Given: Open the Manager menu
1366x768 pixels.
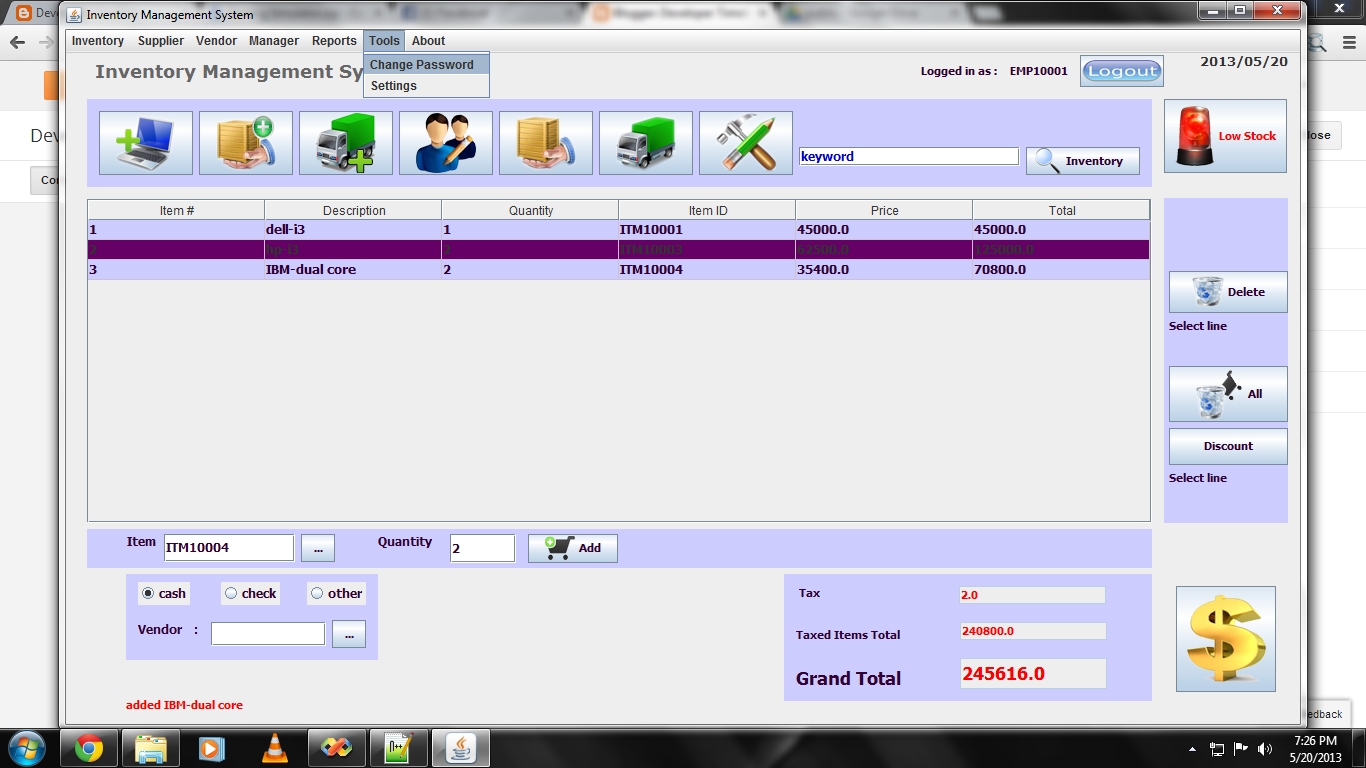Looking at the screenshot, I should (274, 41).
